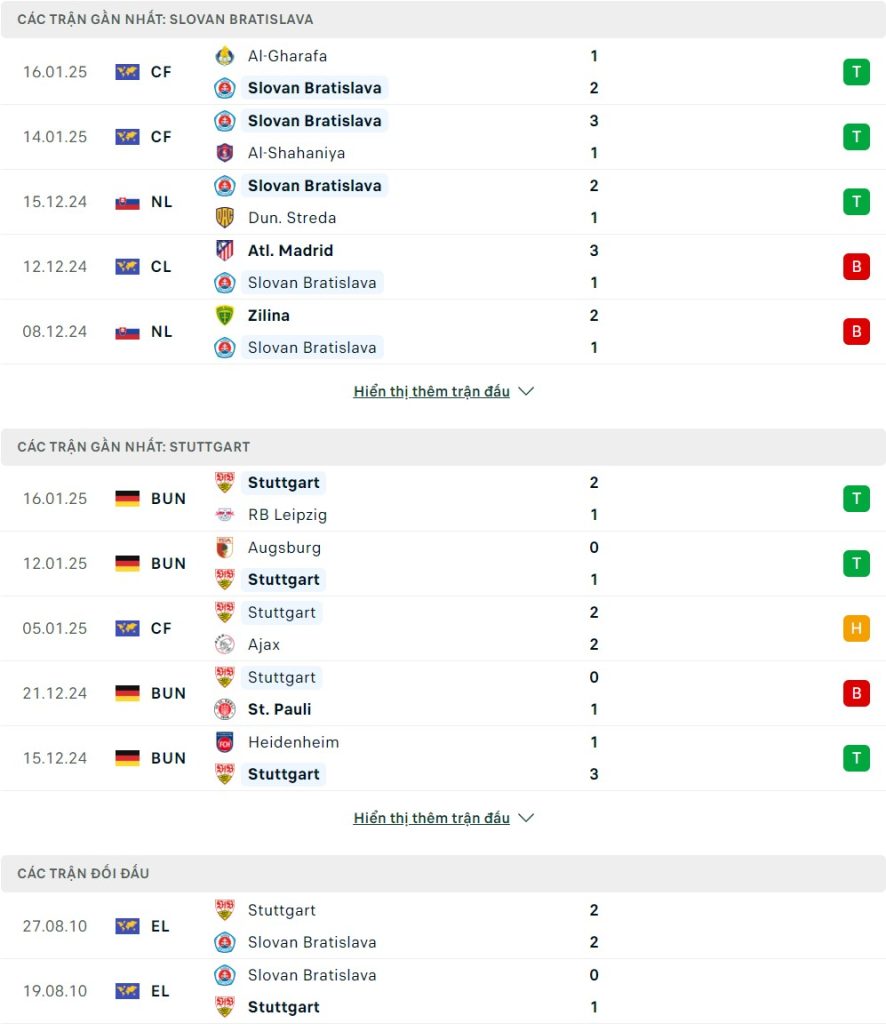Open 'Hiển thị thêm trận đấu' under Slovan Bratislava
This screenshot has width=886, height=1024.
tap(432, 391)
